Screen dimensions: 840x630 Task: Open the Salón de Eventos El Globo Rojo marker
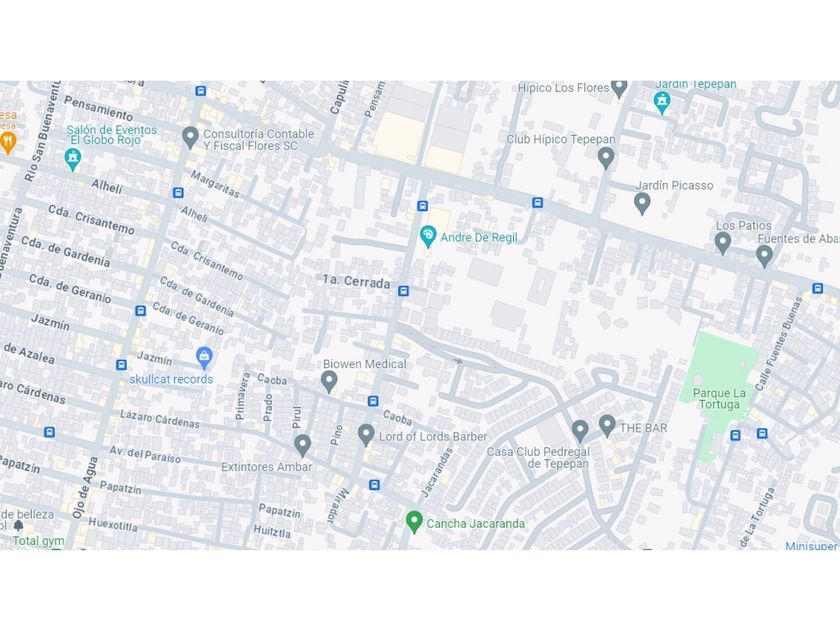pyautogui.click(x=72, y=160)
